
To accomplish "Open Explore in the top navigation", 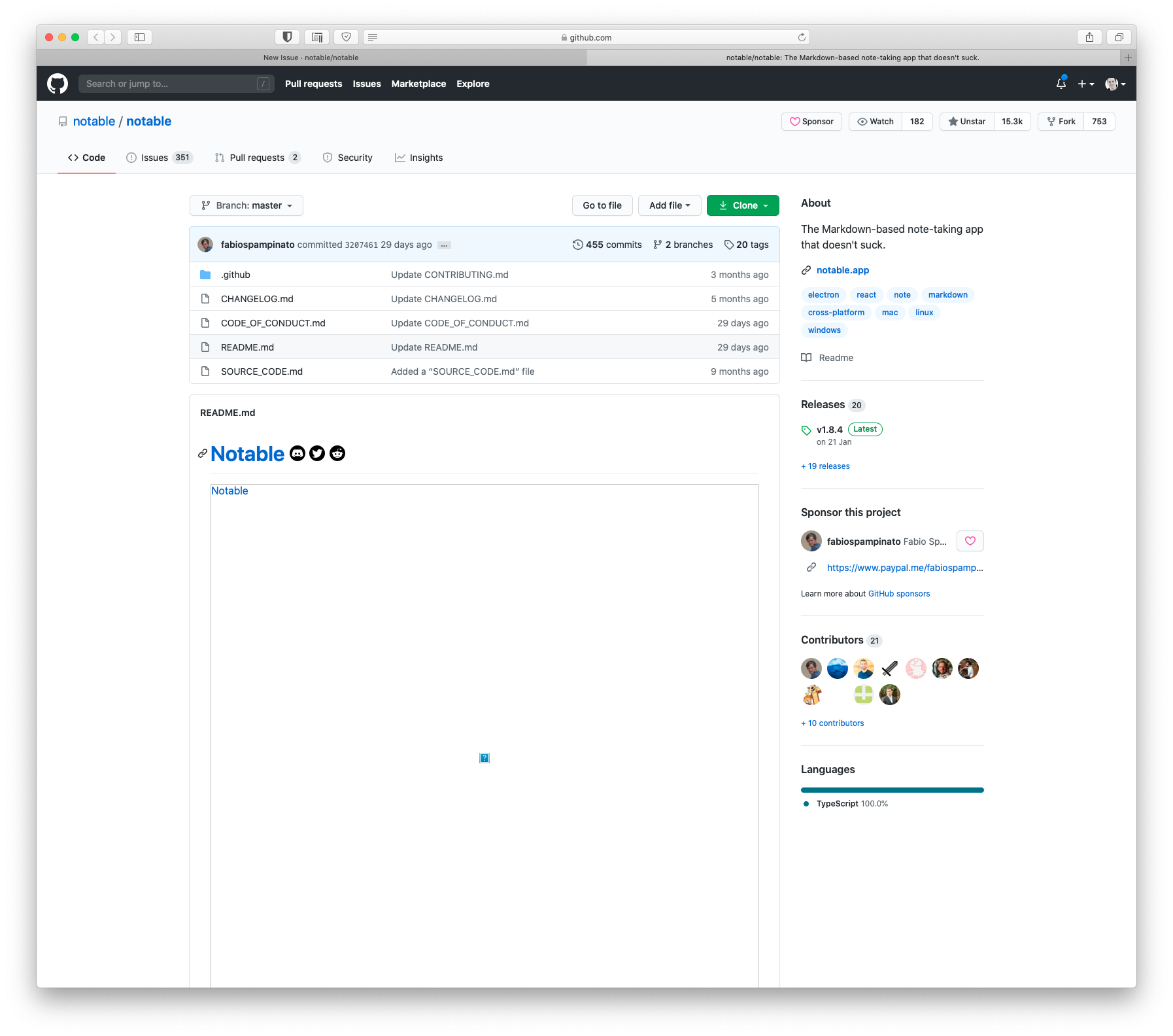I will pos(473,84).
